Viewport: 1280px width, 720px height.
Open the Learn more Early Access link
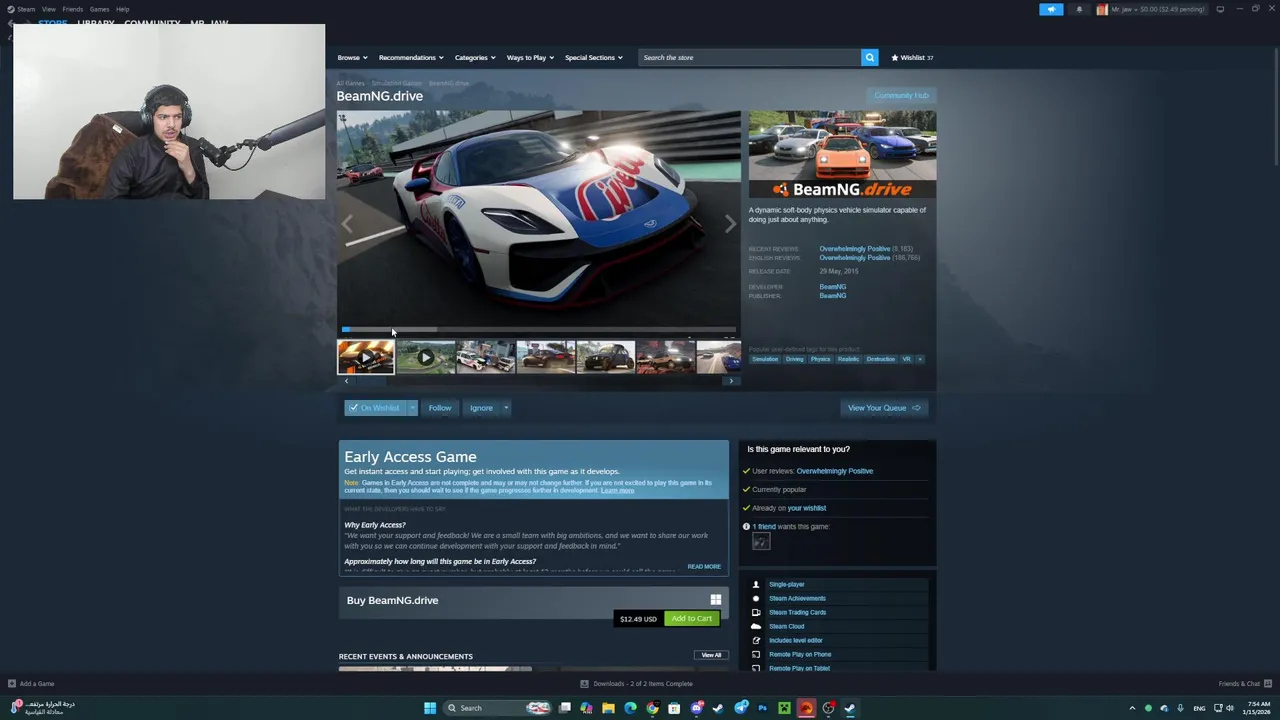(x=617, y=490)
